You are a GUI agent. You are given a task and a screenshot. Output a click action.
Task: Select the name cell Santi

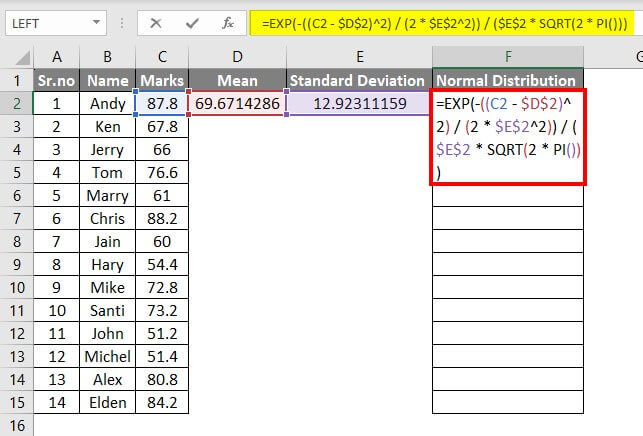(107, 310)
